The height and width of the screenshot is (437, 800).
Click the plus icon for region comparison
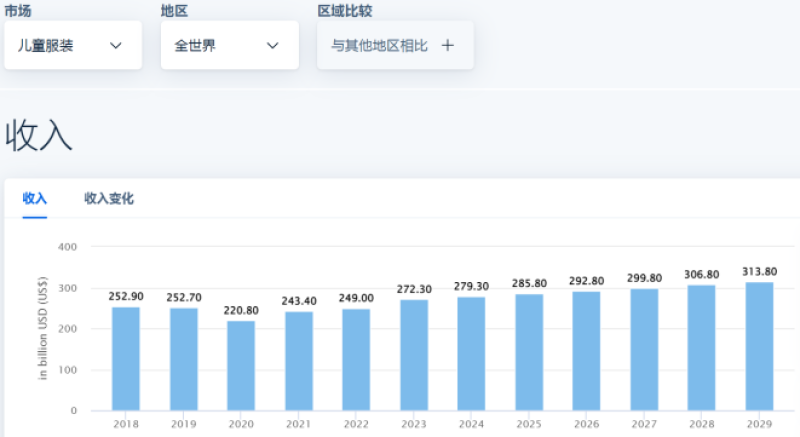(x=448, y=46)
